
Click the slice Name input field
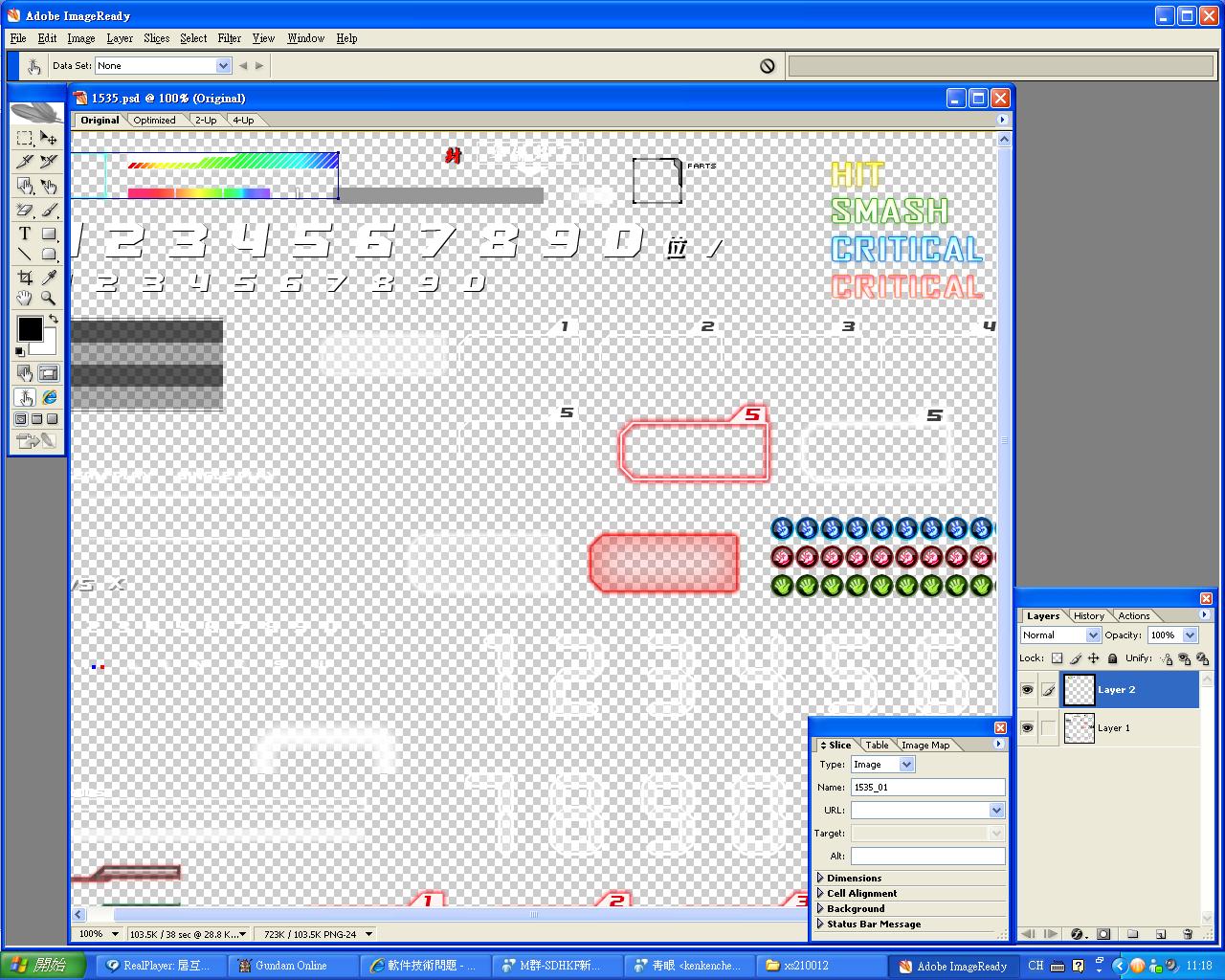(x=926, y=788)
